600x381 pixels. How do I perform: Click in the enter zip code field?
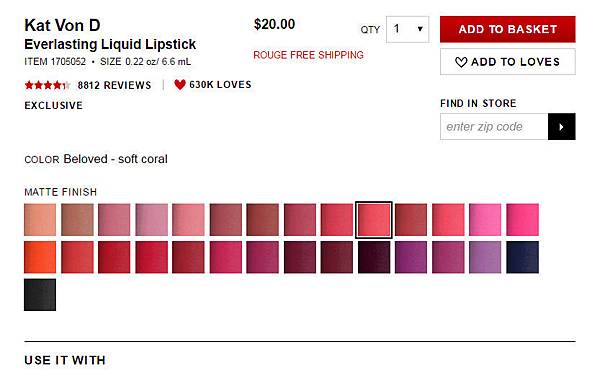coord(494,127)
